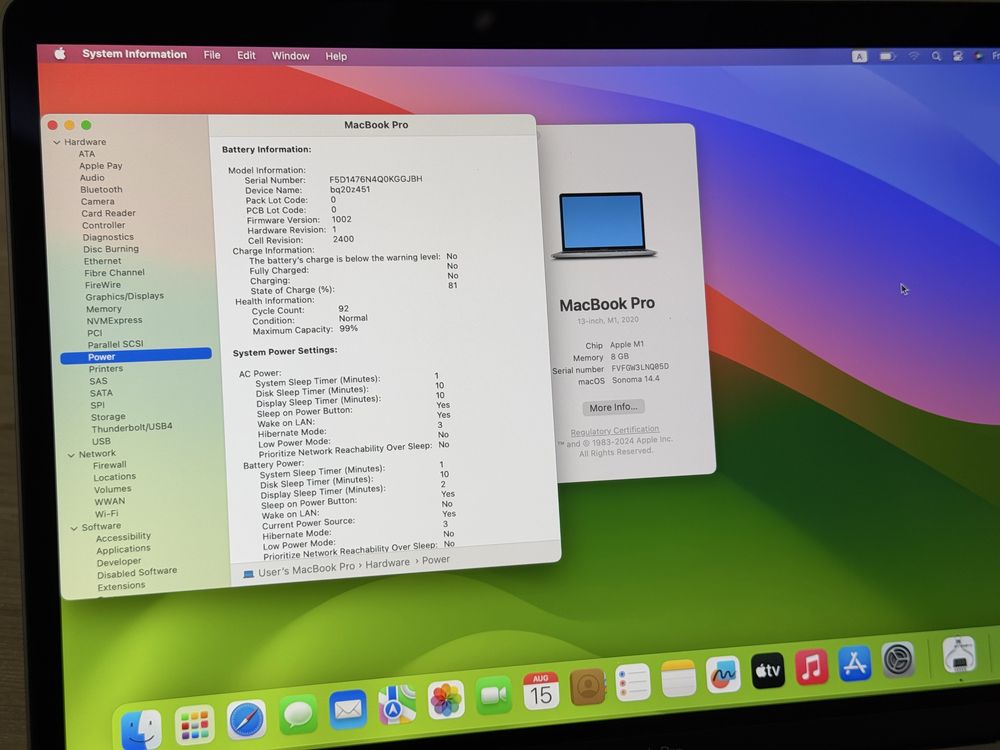Open the Window menu
This screenshot has width=1000, height=750.
click(x=290, y=55)
